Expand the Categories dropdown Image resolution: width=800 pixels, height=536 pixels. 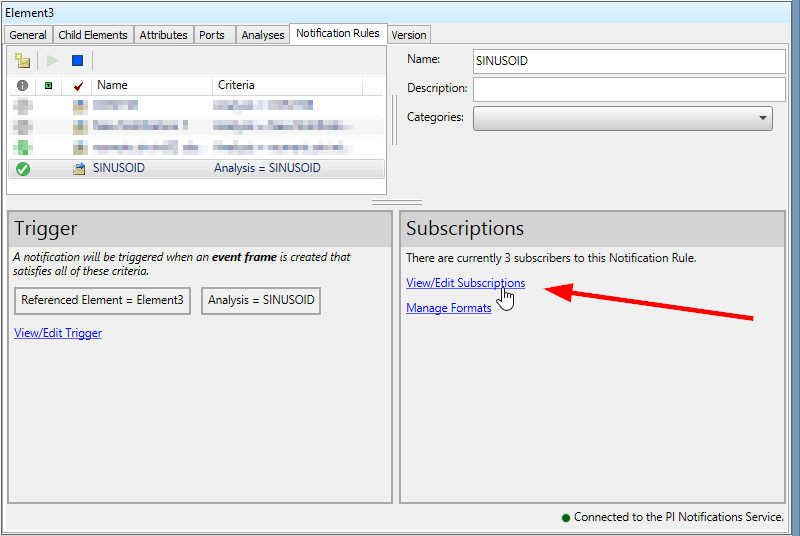click(x=761, y=118)
